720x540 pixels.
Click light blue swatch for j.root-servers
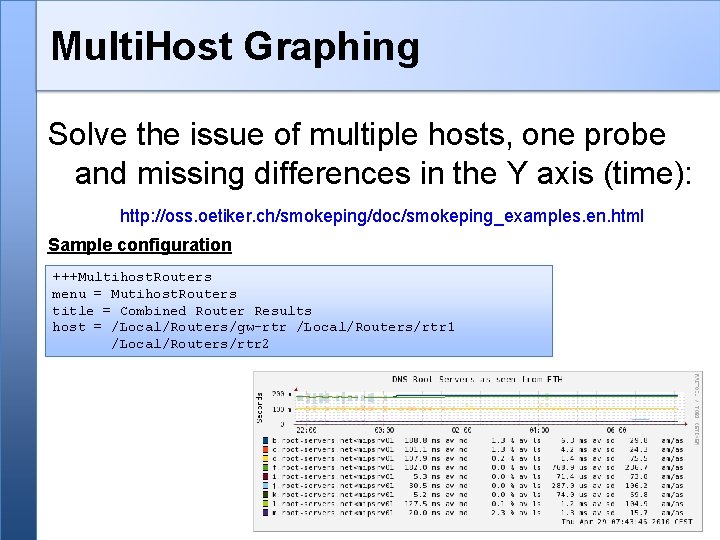[x=265, y=485]
